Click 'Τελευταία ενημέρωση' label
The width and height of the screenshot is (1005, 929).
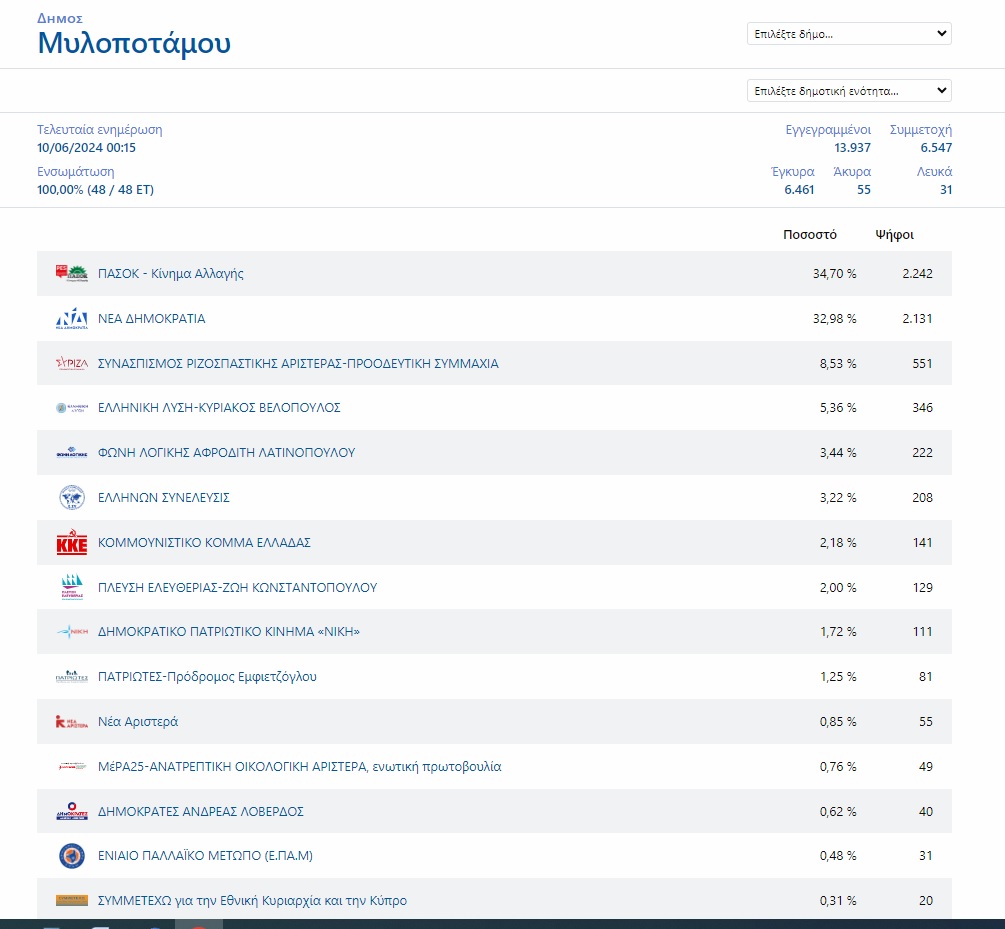[99, 130]
